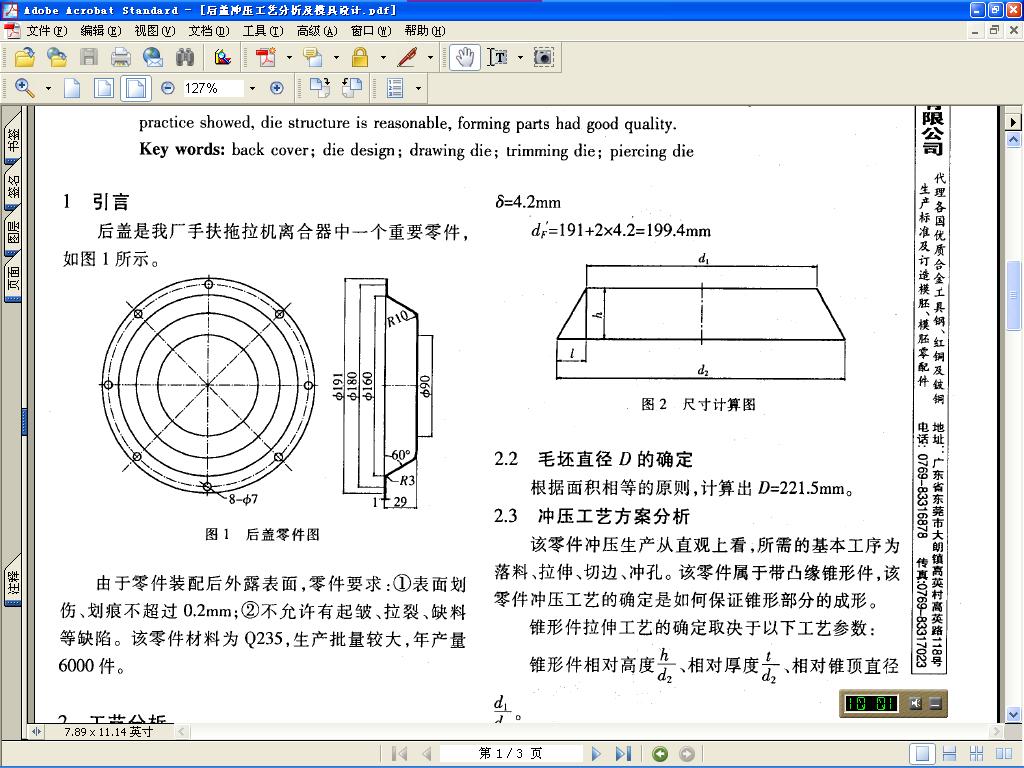Click the zoom in plus button

[x=277, y=88]
